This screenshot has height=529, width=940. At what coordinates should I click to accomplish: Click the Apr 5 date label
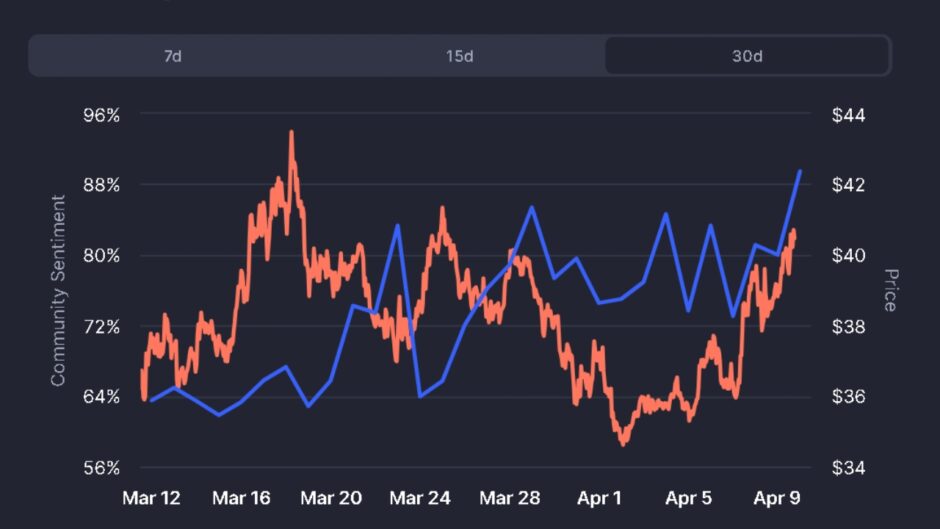tap(689, 497)
